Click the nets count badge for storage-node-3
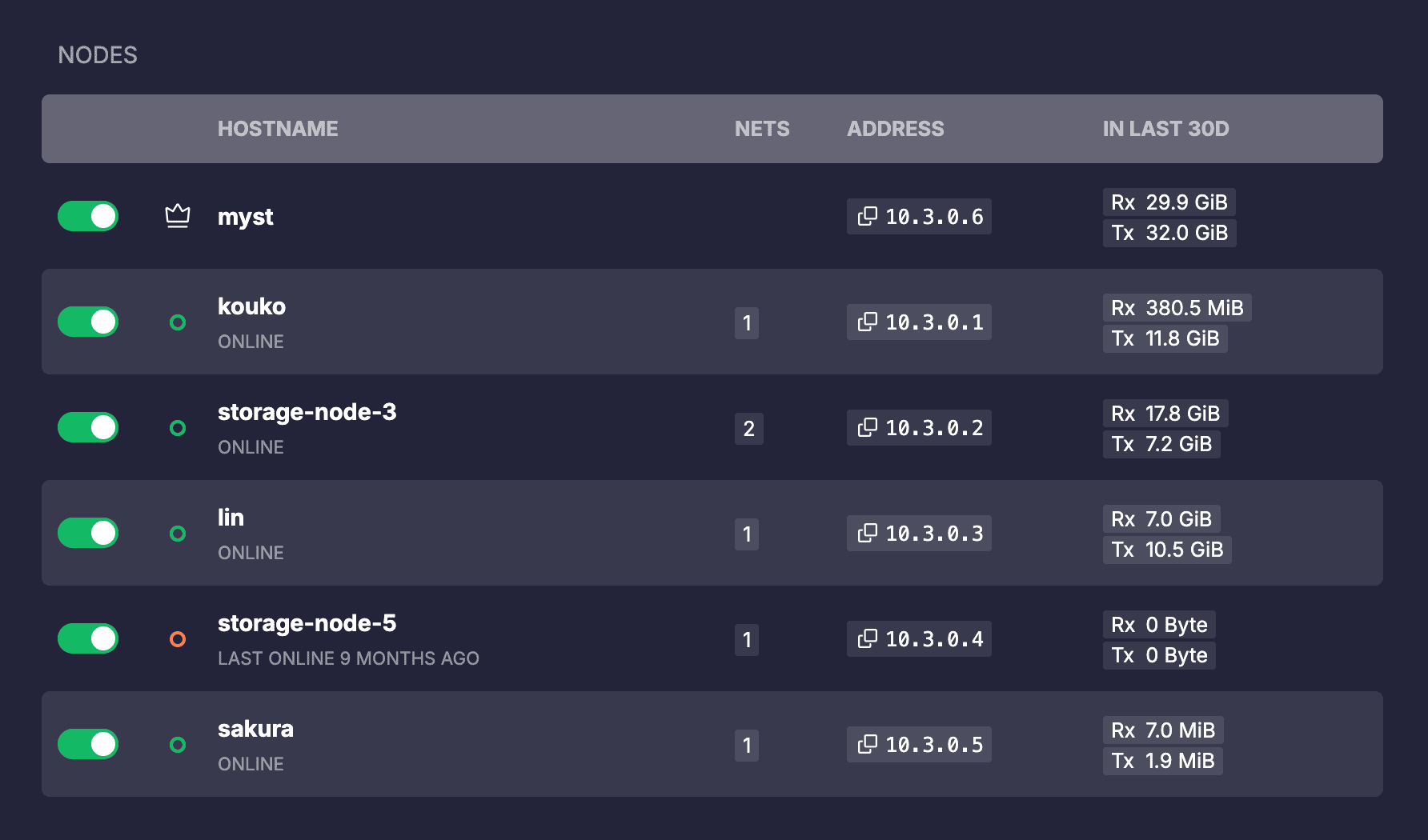 (x=748, y=428)
